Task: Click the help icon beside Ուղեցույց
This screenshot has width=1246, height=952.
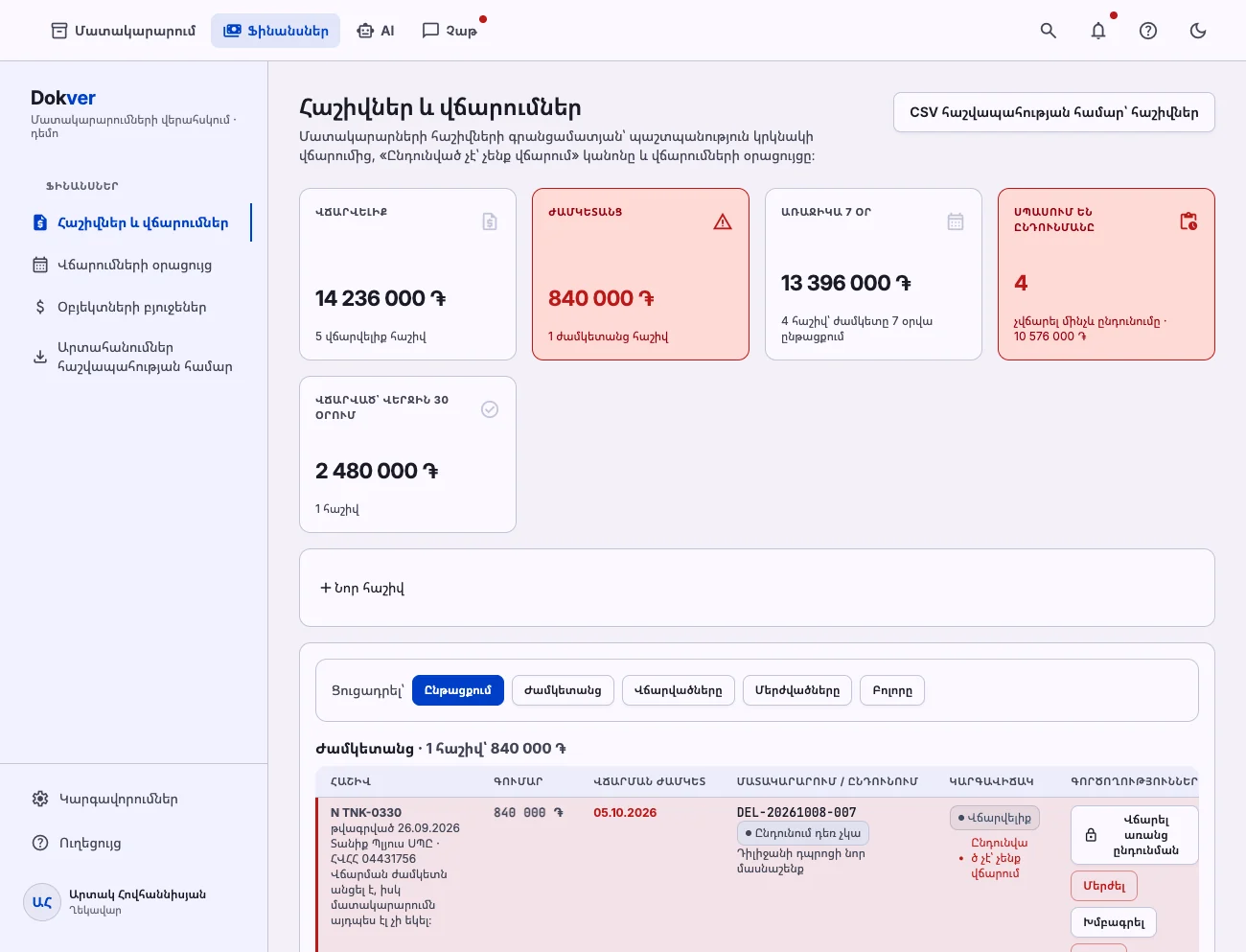Action: point(40,843)
